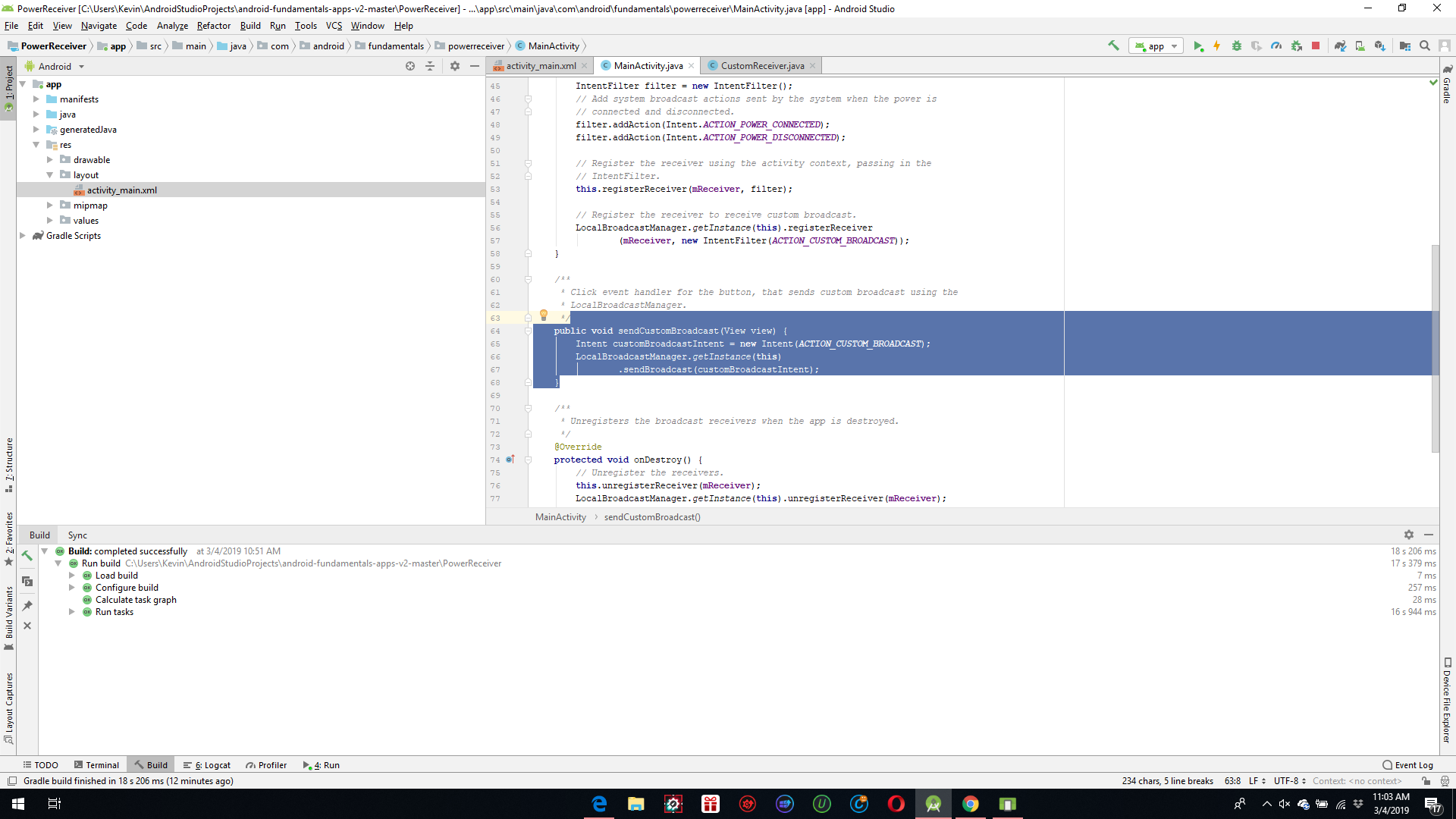The width and height of the screenshot is (1456, 819).
Task: Open Opera browser from taskbar
Action: click(896, 804)
